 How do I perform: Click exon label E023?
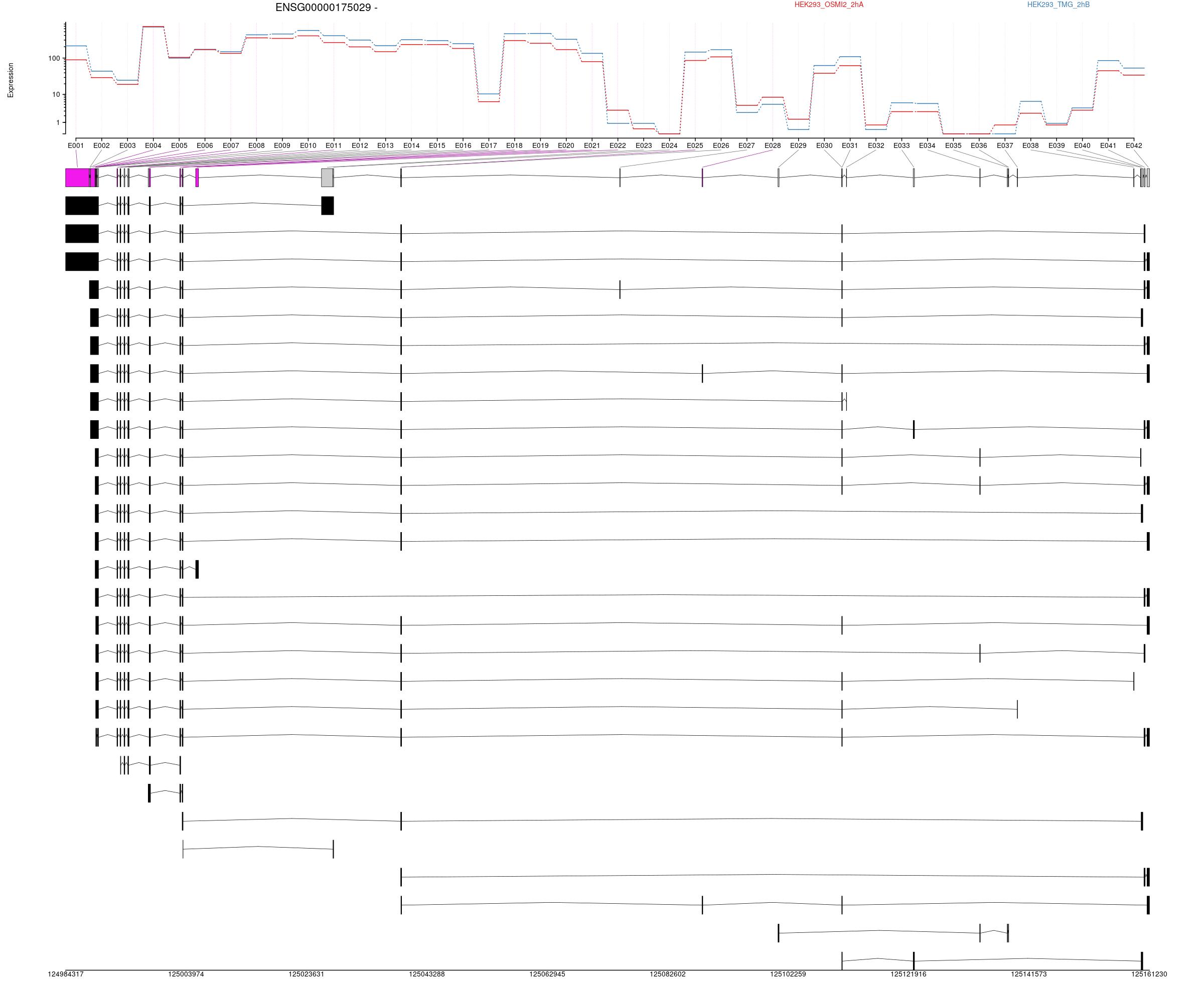(643, 145)
